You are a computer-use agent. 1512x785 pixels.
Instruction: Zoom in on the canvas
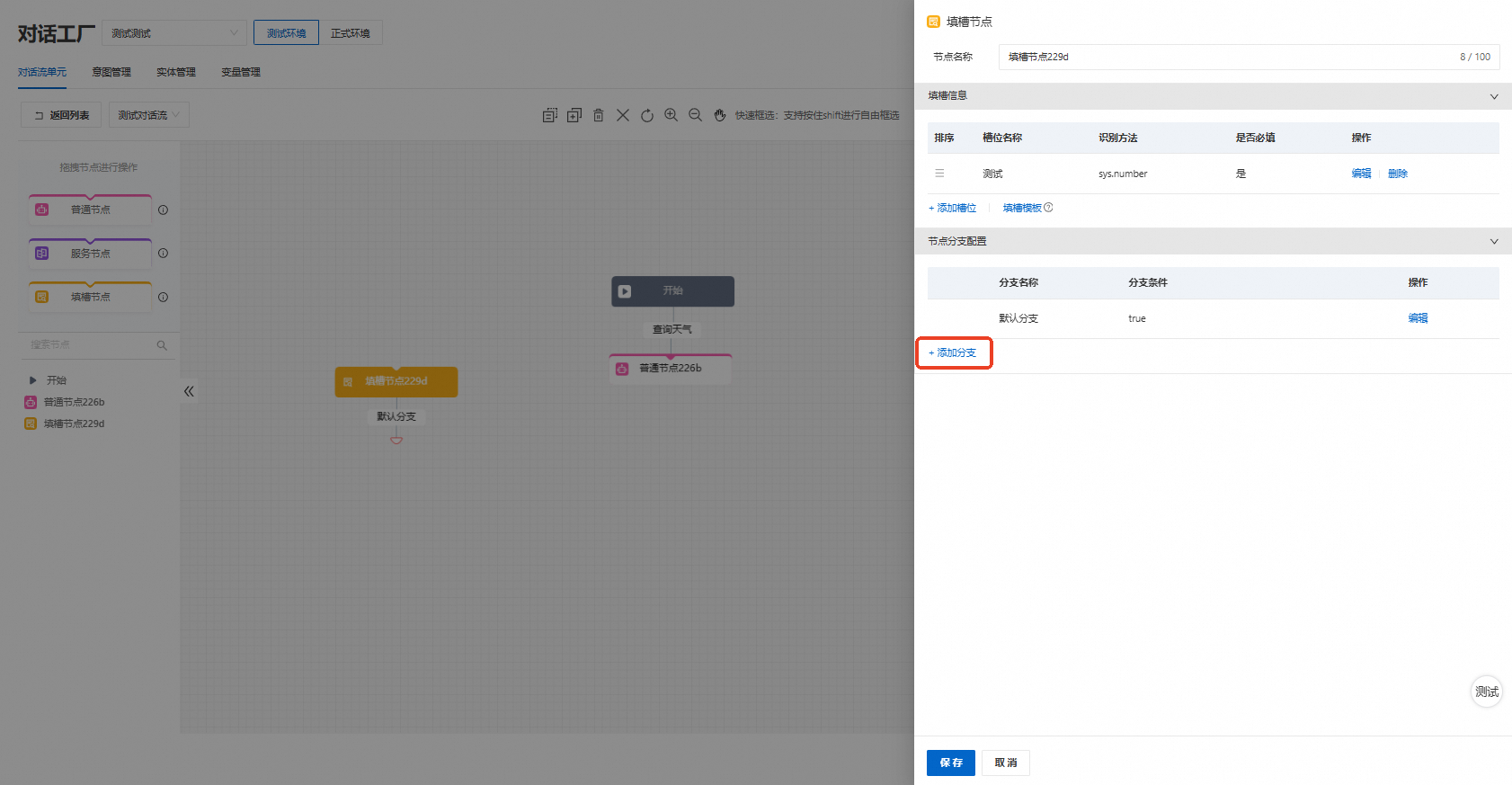[x=672, y=115]
